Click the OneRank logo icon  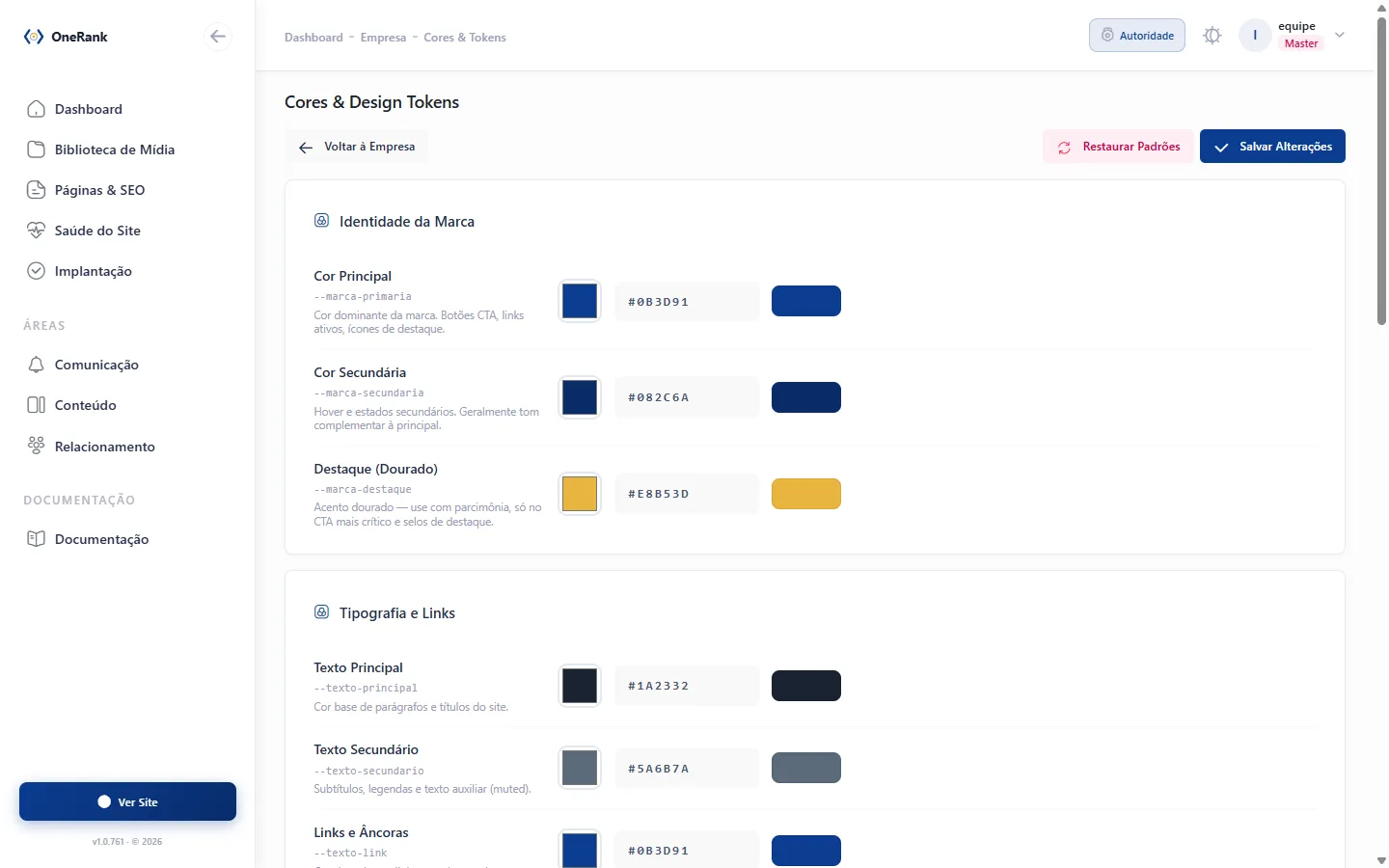pos(34,37)
